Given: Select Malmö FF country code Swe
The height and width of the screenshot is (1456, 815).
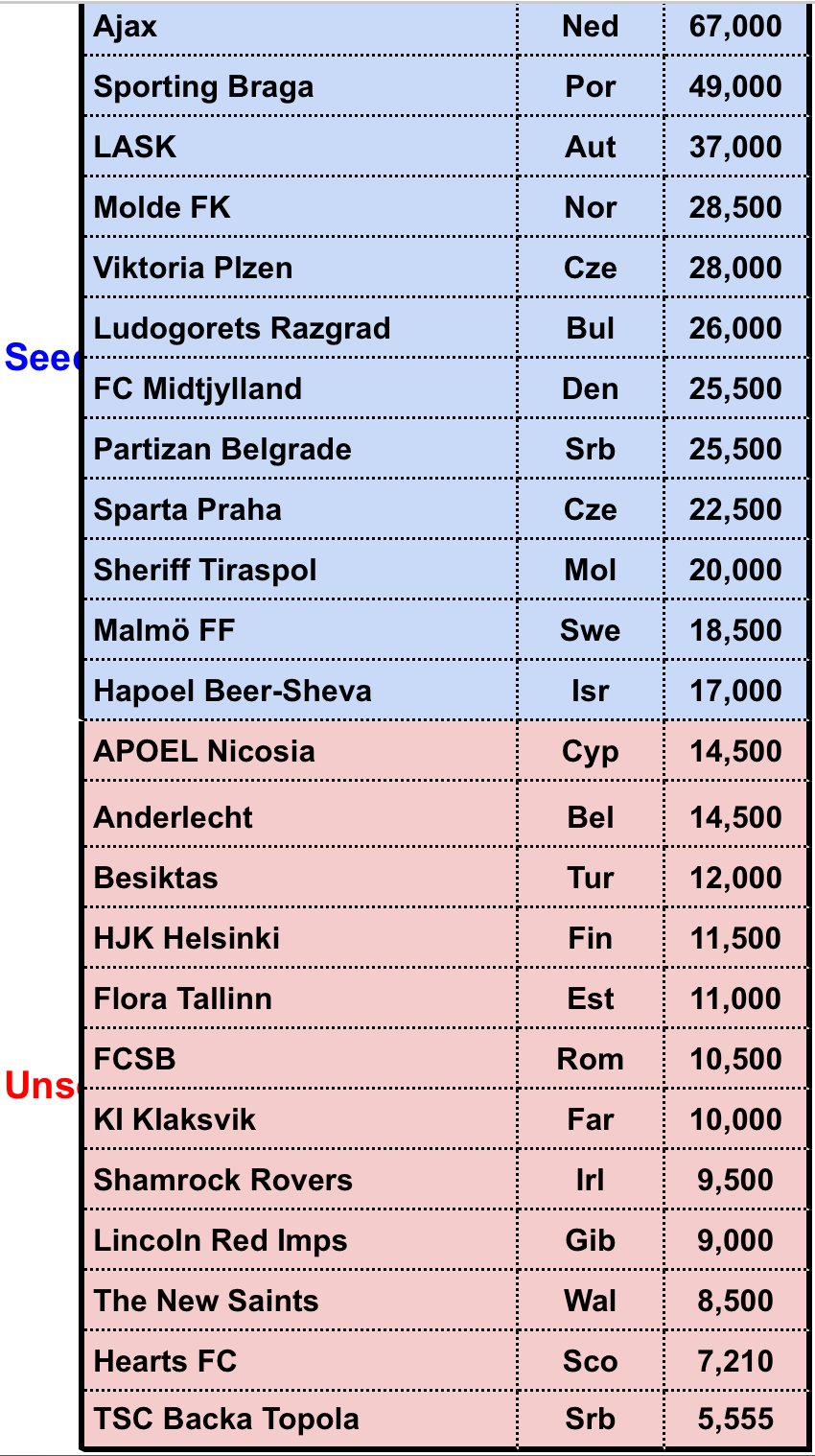Looking at the screenshot, I should (x=590, y=630).
